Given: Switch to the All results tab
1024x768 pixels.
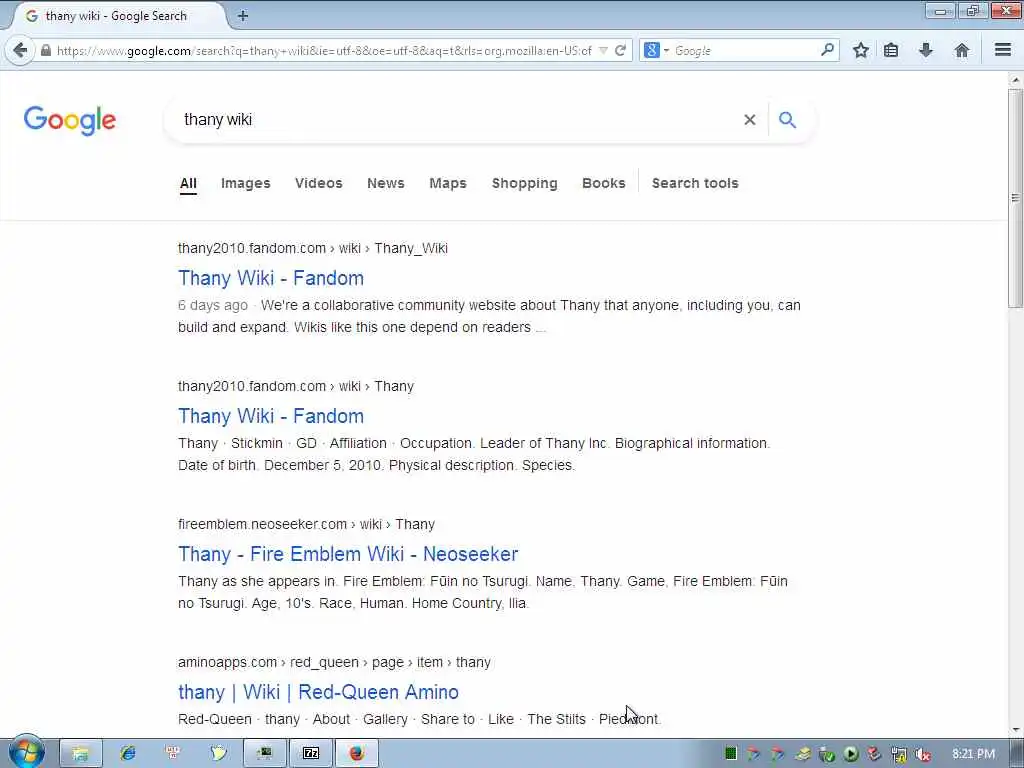Looking at the screenshot, I should pyautogui.click(x=188, y=184).
